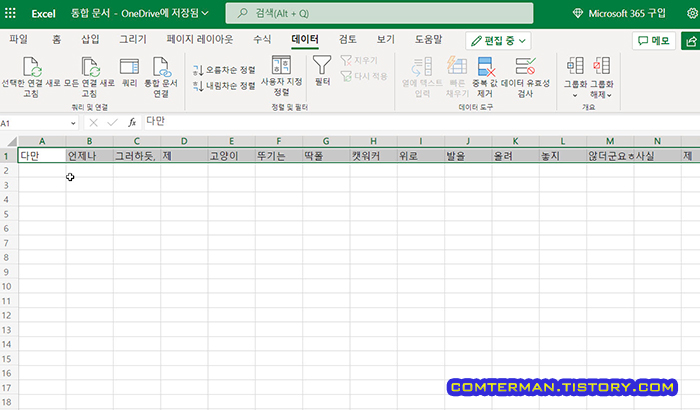Click 빠른 채우기 flash fill

point(457,77)
